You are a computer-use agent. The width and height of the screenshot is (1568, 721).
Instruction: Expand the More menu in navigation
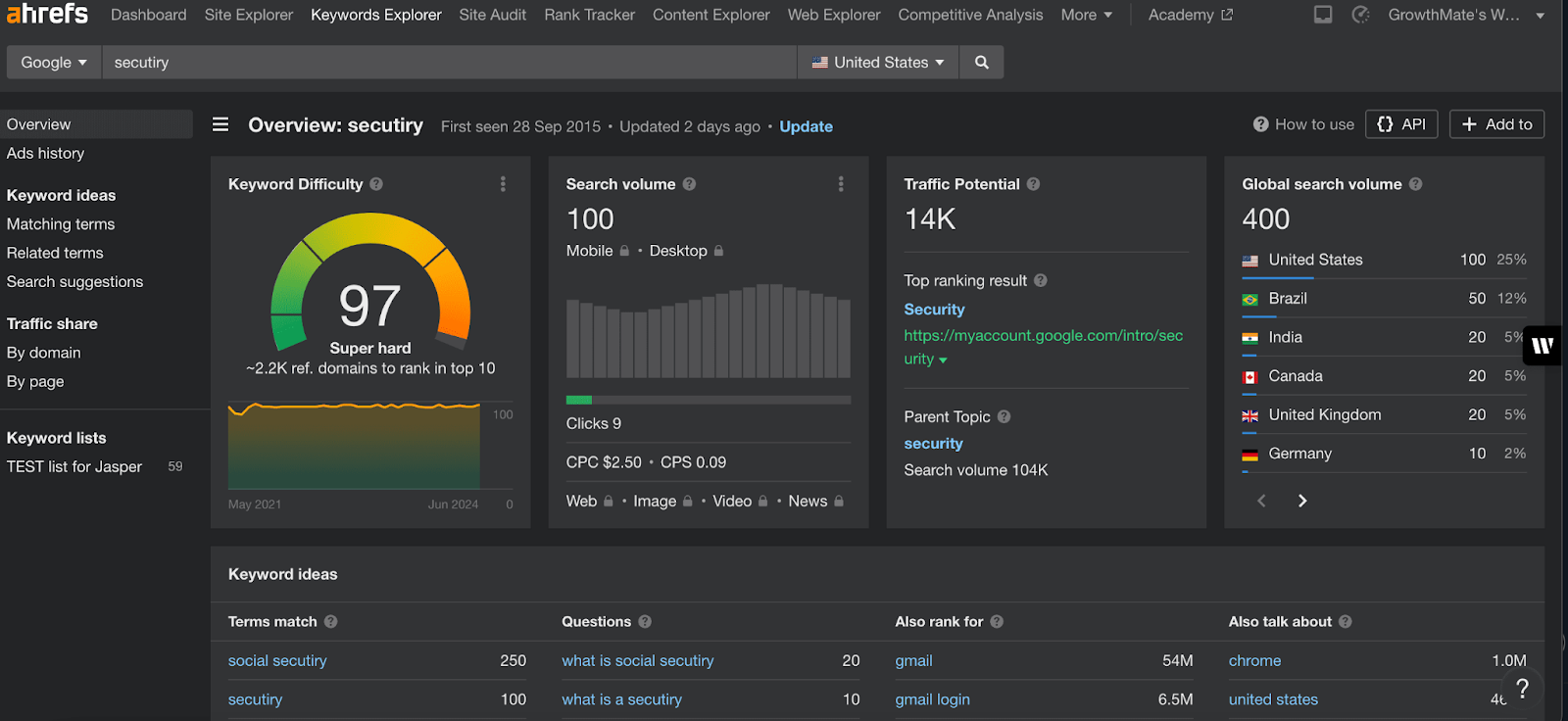[x=1087, y=15]
